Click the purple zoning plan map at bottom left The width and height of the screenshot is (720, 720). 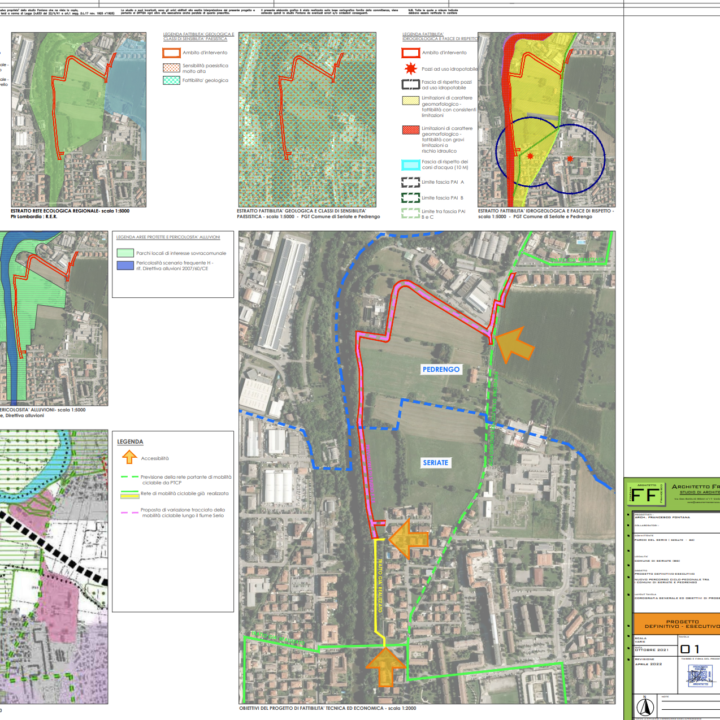[x=54, y=567]
